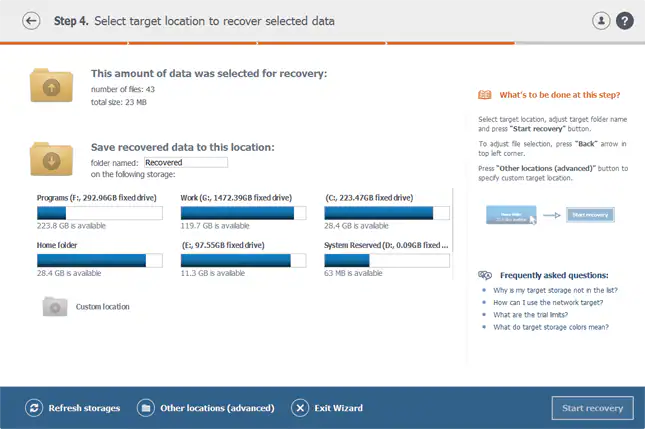645x429 pixels.
Task: Choose Programs (F:) drive as target
Action: pyautogui.click(x=99, y=213)
